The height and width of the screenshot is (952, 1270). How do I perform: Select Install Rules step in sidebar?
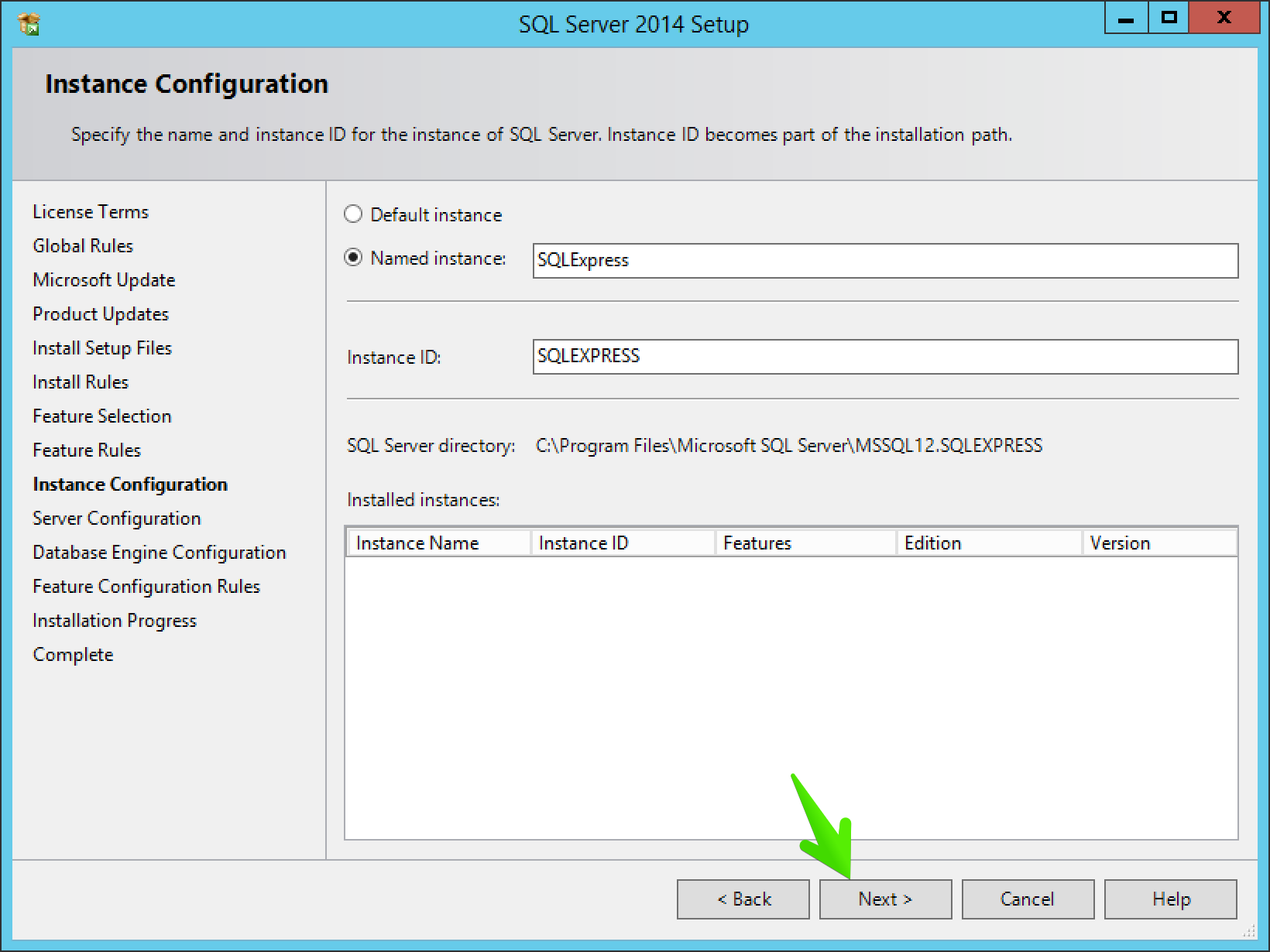coord(81,382)
